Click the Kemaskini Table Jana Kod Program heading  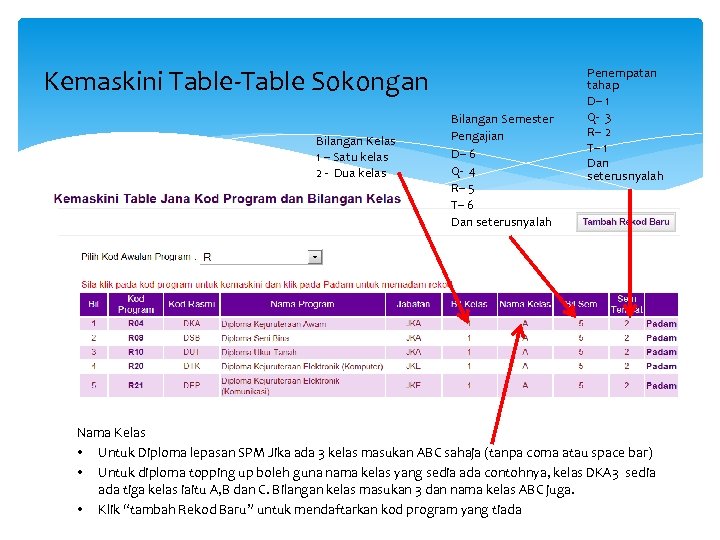coord(227,199)
